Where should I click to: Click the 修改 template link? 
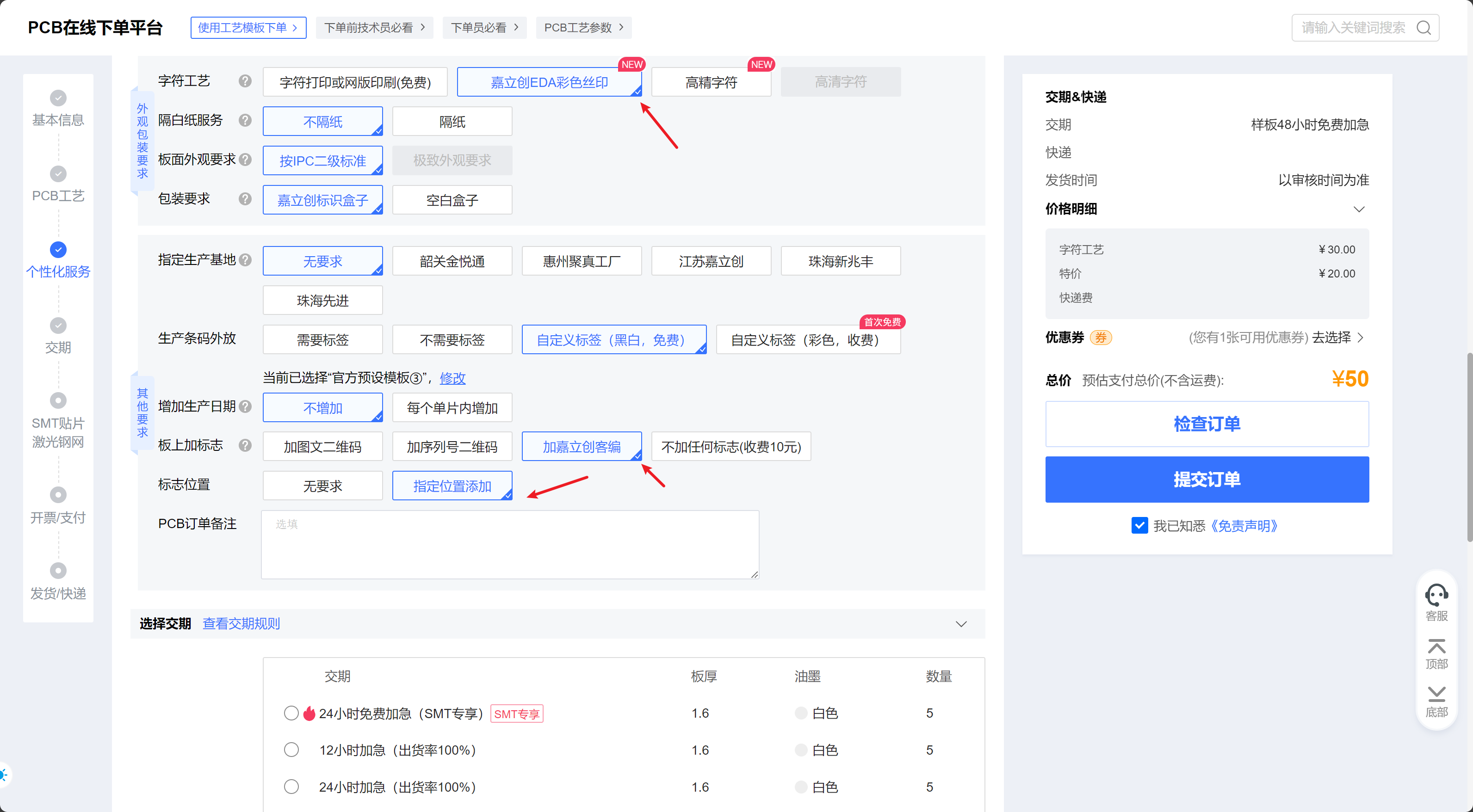(452, 378)
